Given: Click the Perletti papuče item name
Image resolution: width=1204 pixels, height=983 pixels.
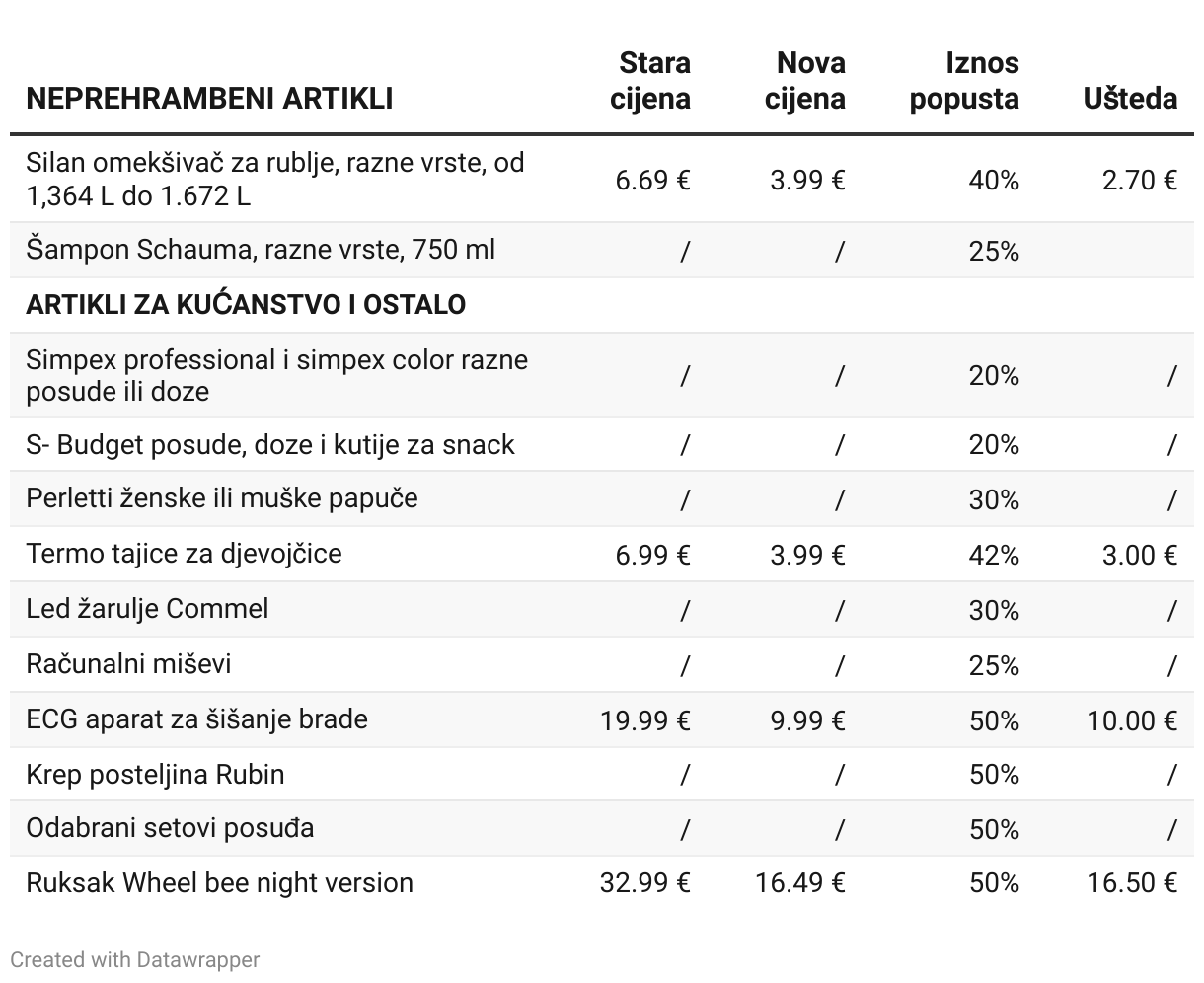Looking at the screenshot, I should click(x=222, y=498).
